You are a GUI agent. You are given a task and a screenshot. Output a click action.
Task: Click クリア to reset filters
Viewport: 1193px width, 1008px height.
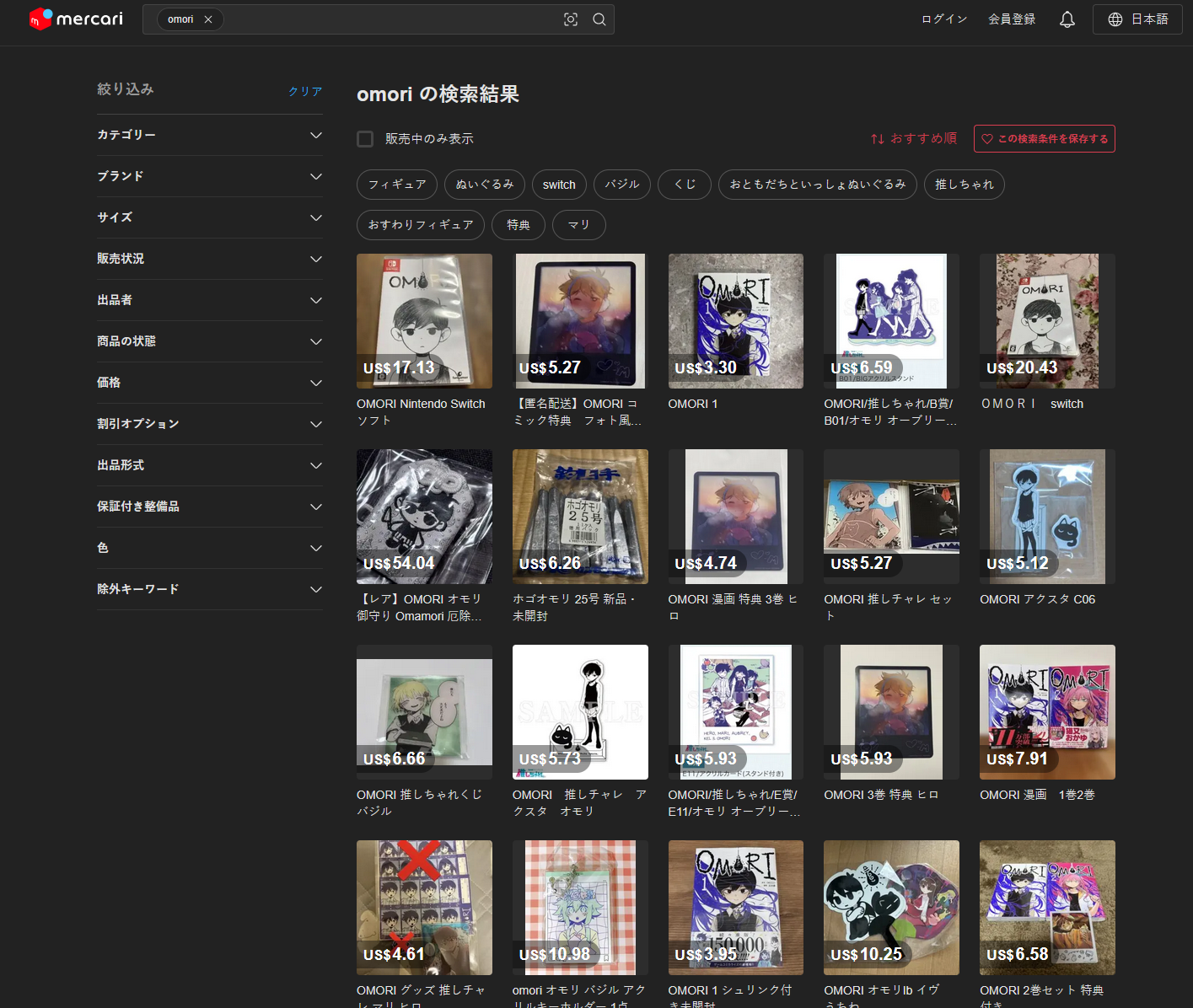coord(305,91)
